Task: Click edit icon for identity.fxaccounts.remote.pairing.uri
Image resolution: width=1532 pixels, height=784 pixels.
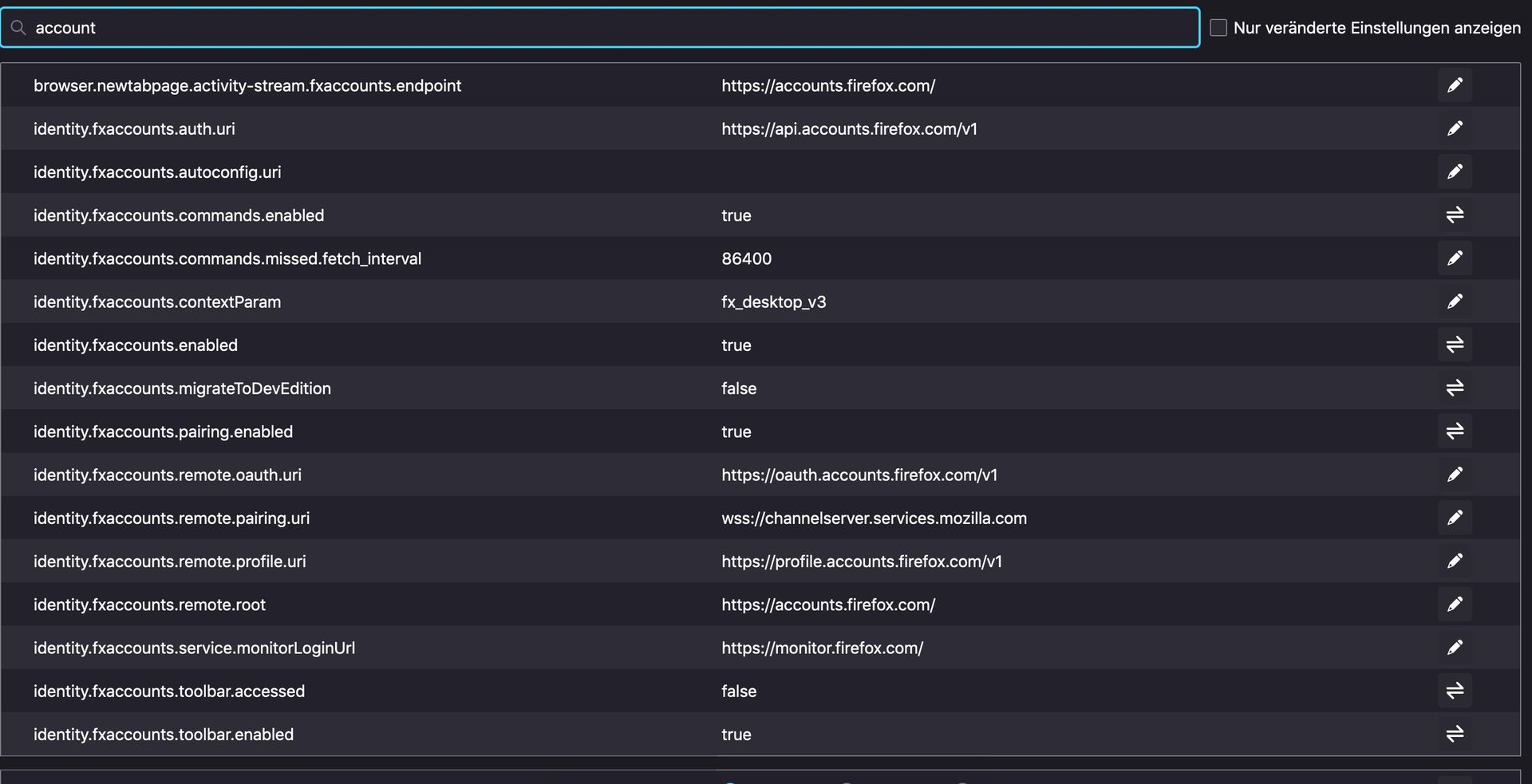Action: pyautogui.click(x=1455, y=518)
